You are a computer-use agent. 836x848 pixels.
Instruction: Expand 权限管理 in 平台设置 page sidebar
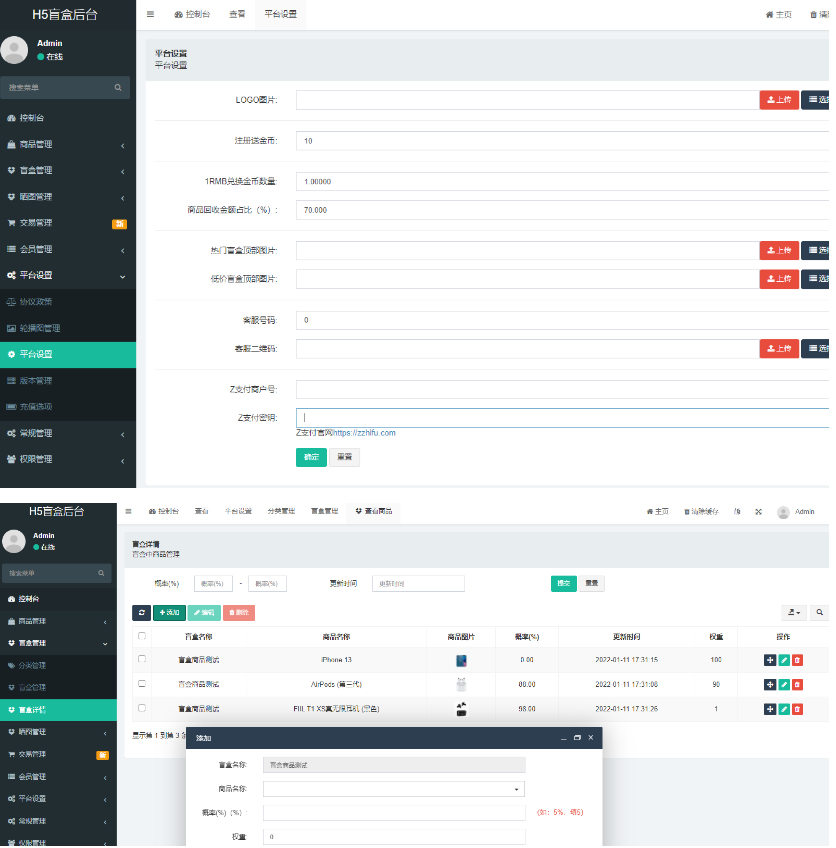click(68, 459)
